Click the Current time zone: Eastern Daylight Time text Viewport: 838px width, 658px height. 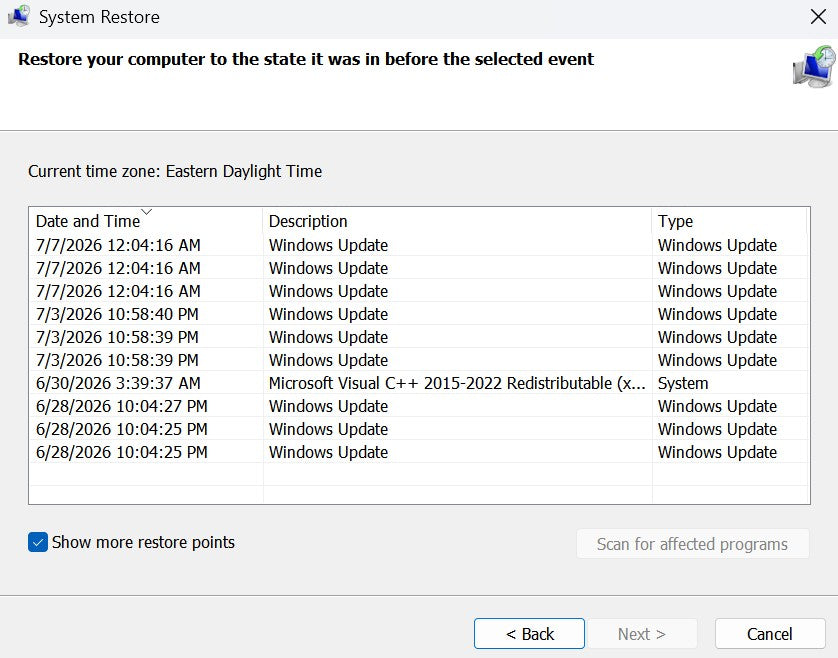click(x=175, y=172)
